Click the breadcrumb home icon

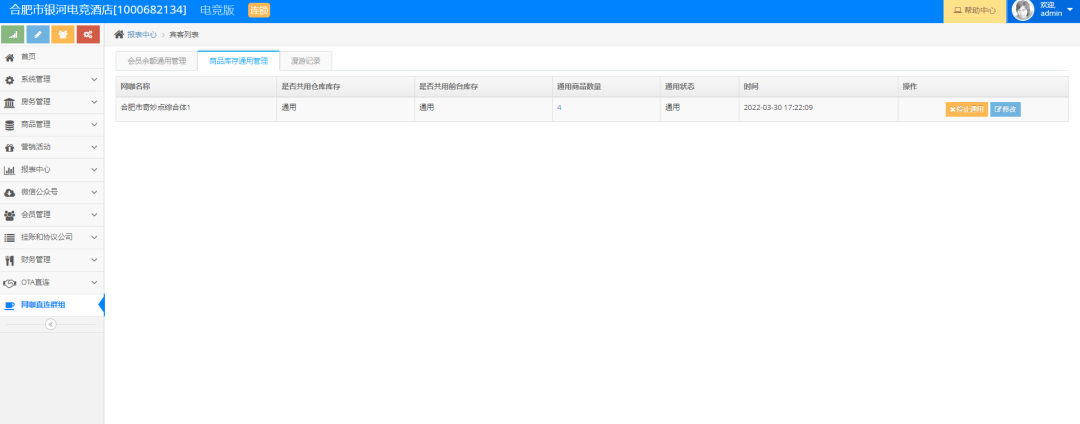119,34
